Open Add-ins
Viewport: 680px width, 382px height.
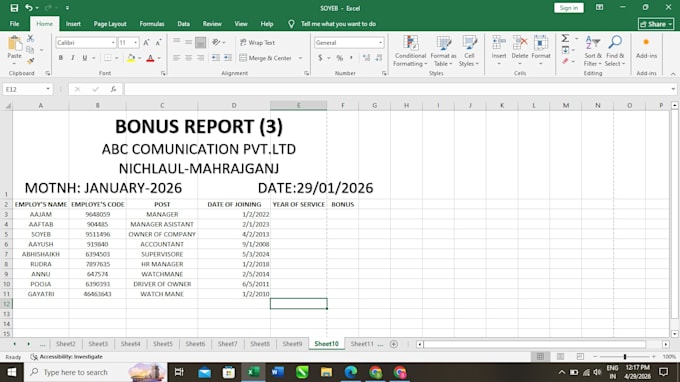click(646, 48)
